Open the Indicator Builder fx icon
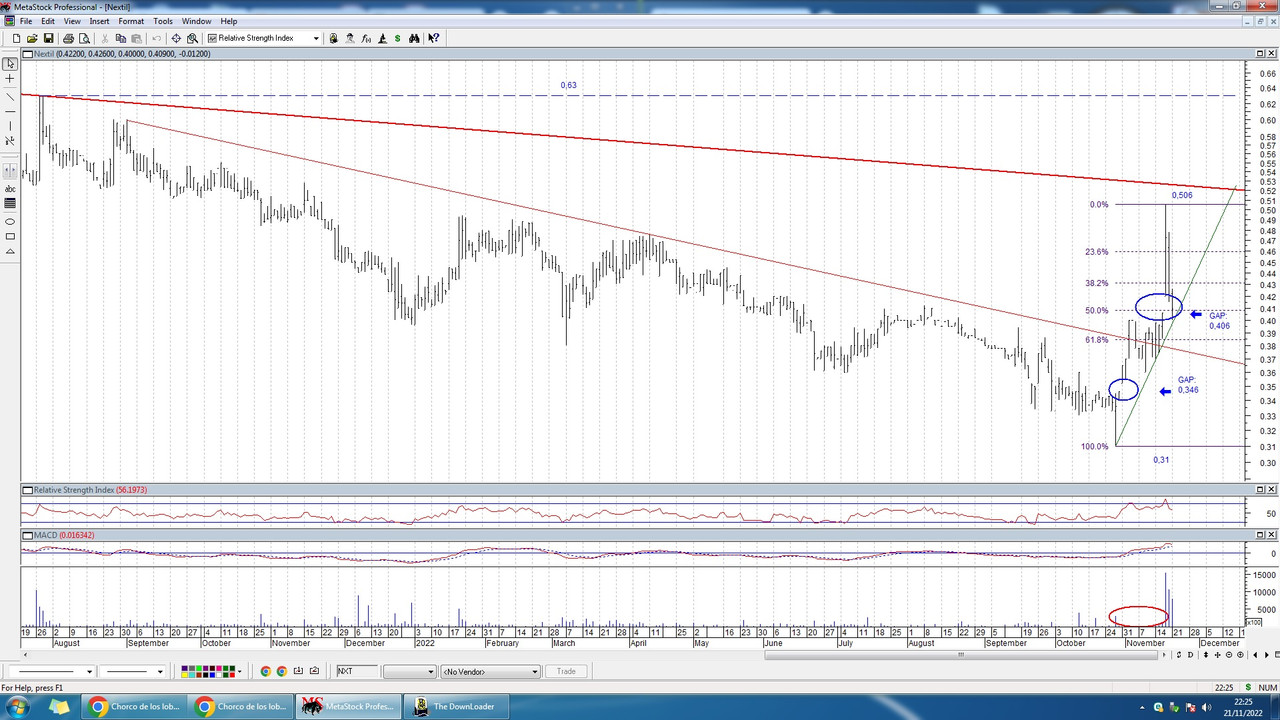Screen dimensions: 1280x720 tap(365, 38)
